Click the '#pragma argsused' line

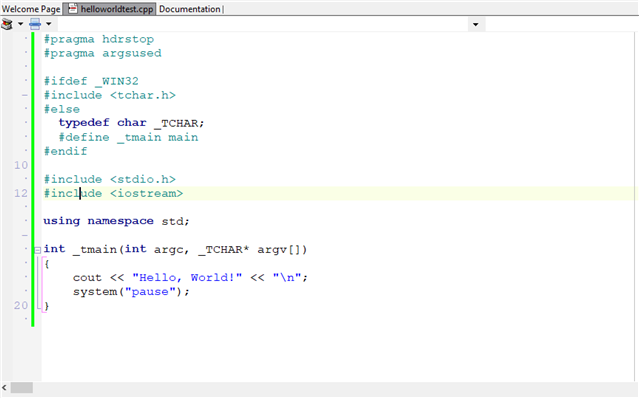(x=103, y=53)
